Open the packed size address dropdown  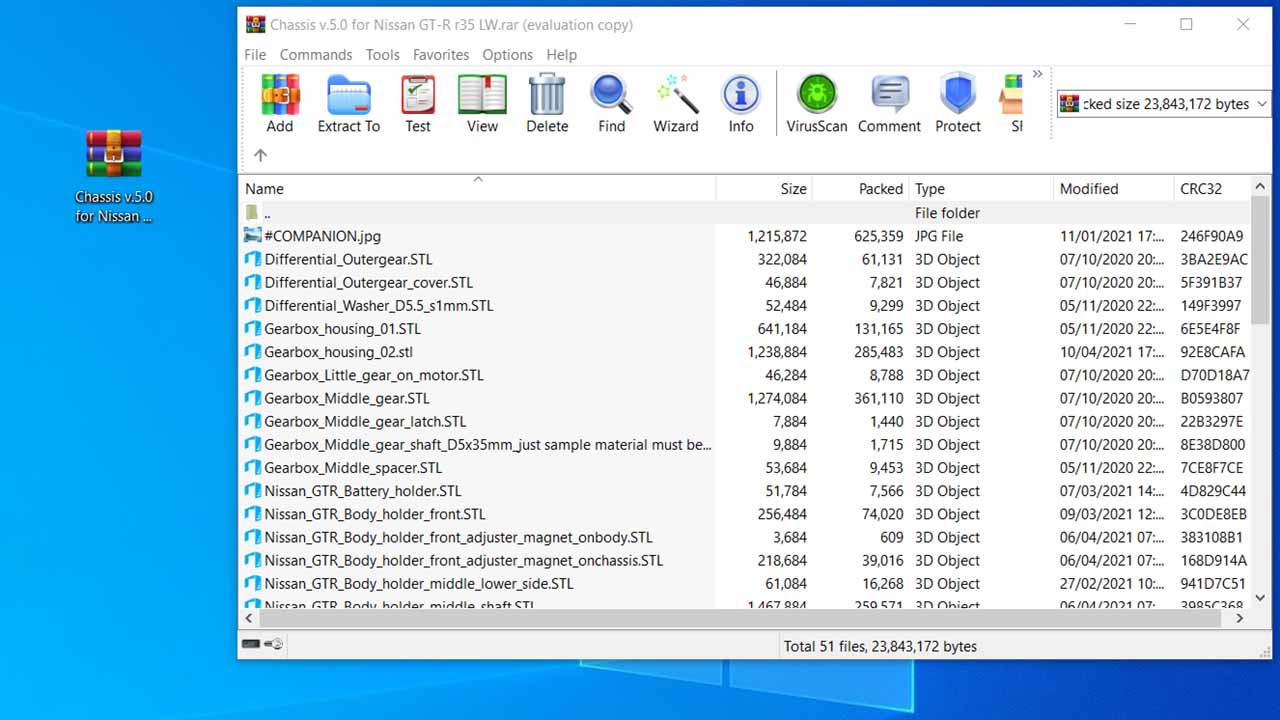pyautogui.click(x=1262, y=104)
